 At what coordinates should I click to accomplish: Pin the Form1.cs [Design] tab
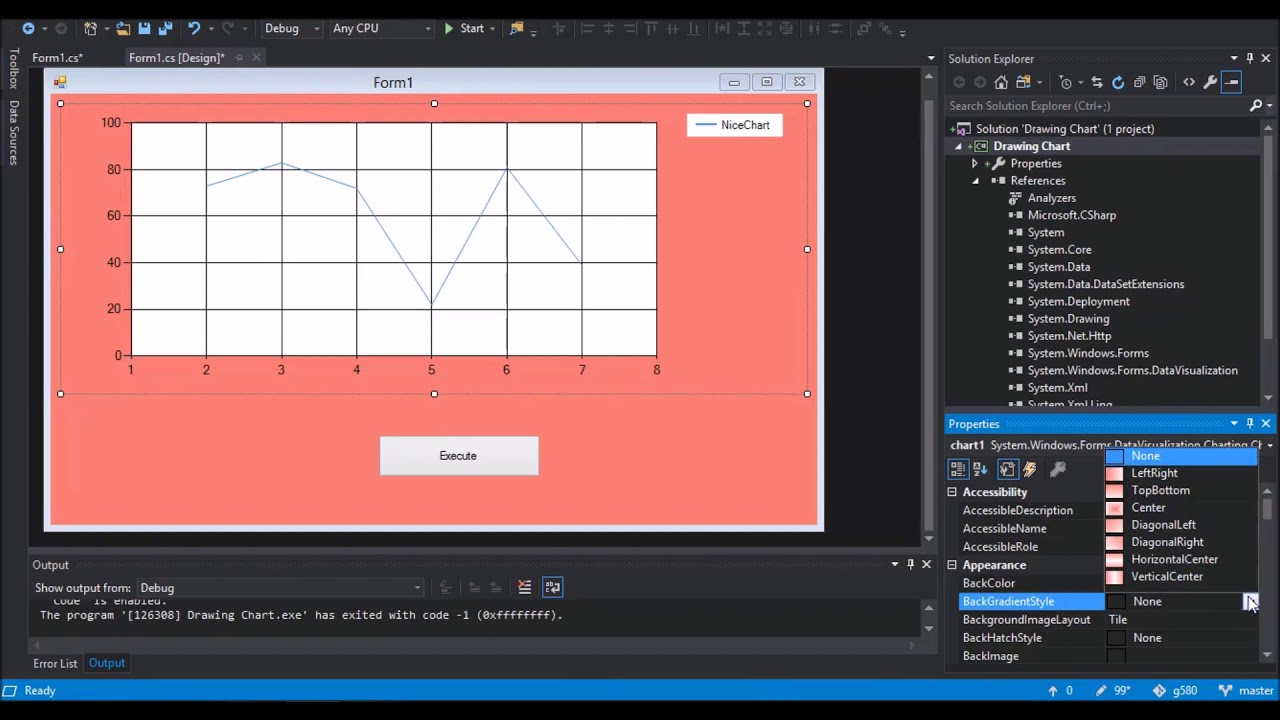coord(239,58)
